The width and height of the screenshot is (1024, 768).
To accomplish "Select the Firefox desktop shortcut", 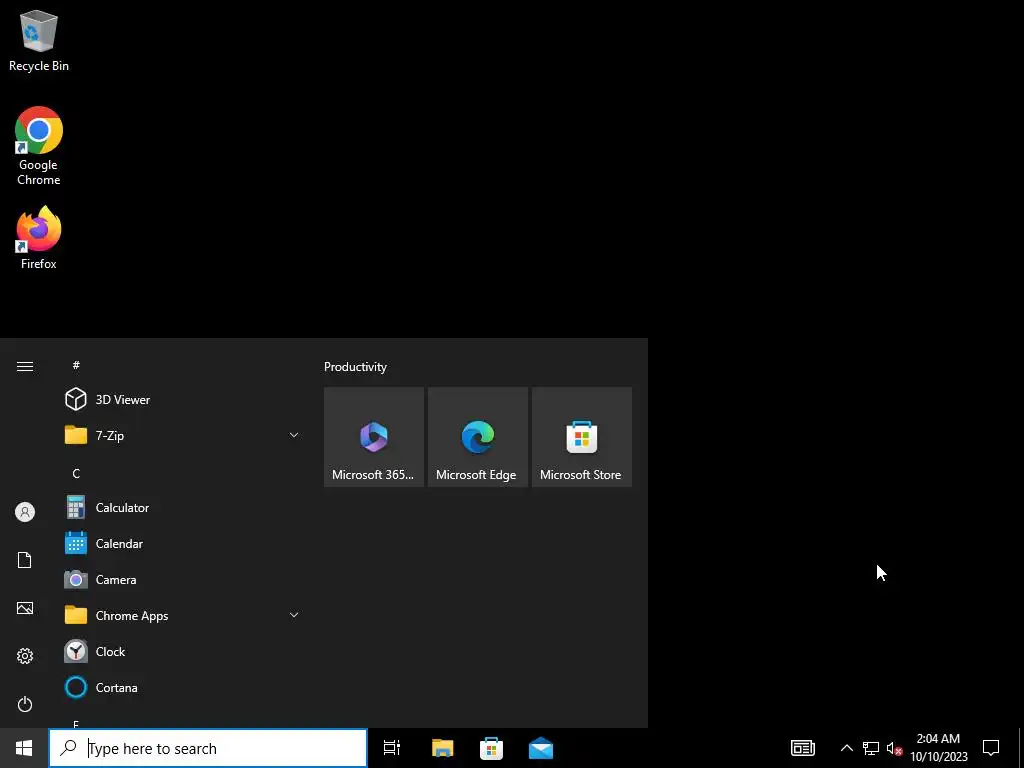I will [x=39, y=238].
